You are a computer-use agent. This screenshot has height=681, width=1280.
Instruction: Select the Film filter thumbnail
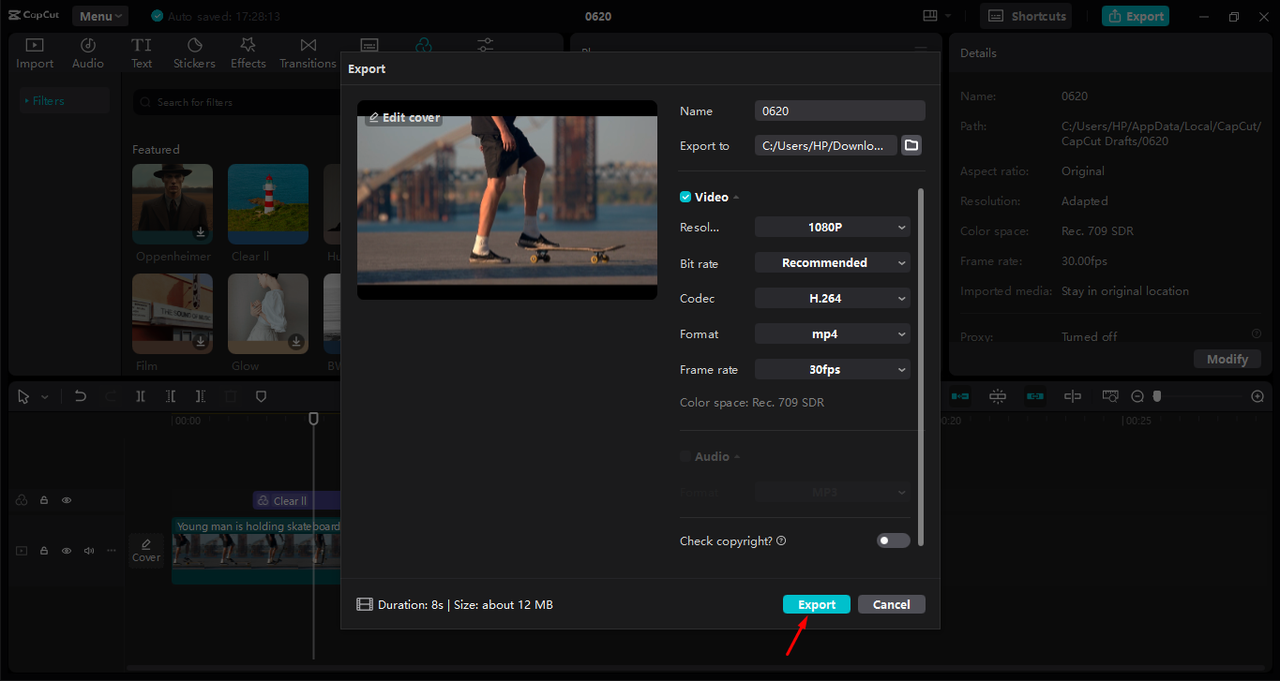click(172, 314)
